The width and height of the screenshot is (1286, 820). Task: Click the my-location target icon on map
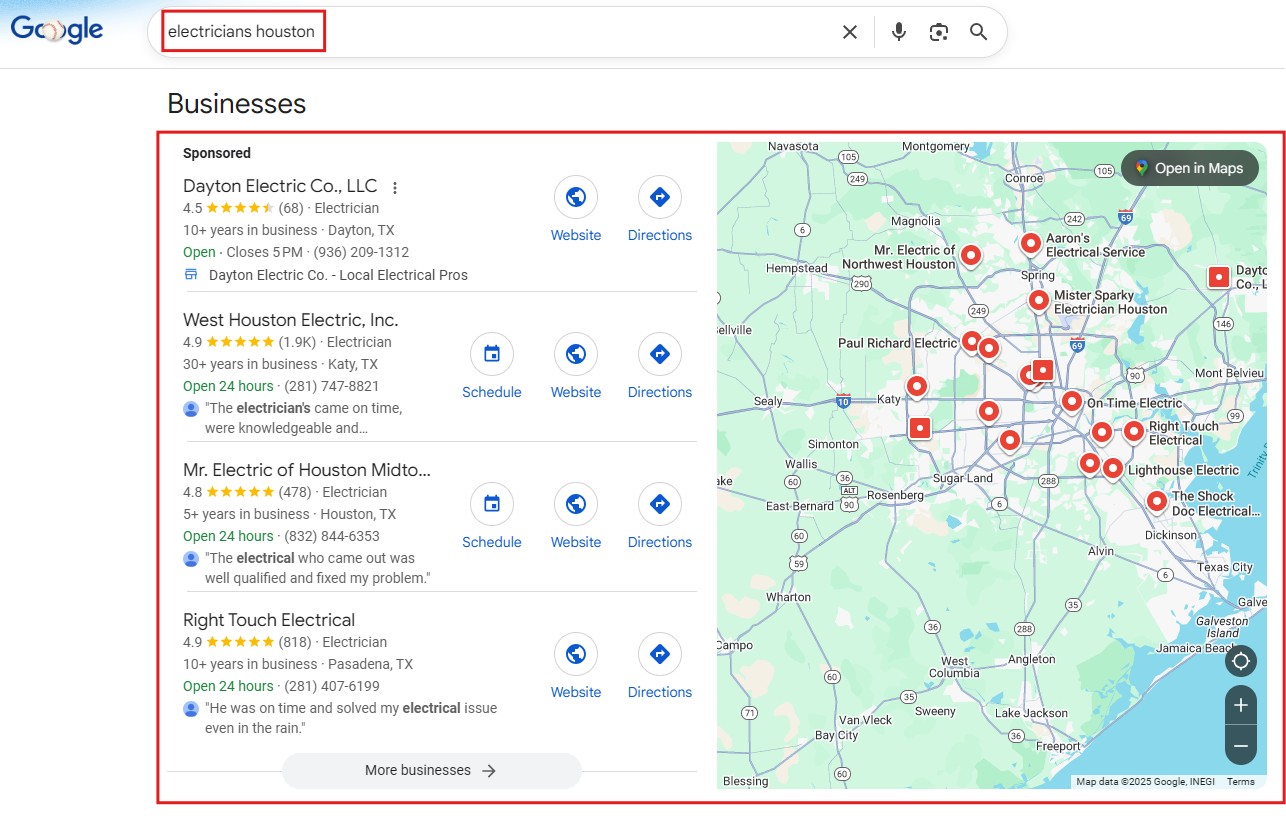click(1240, 661)
